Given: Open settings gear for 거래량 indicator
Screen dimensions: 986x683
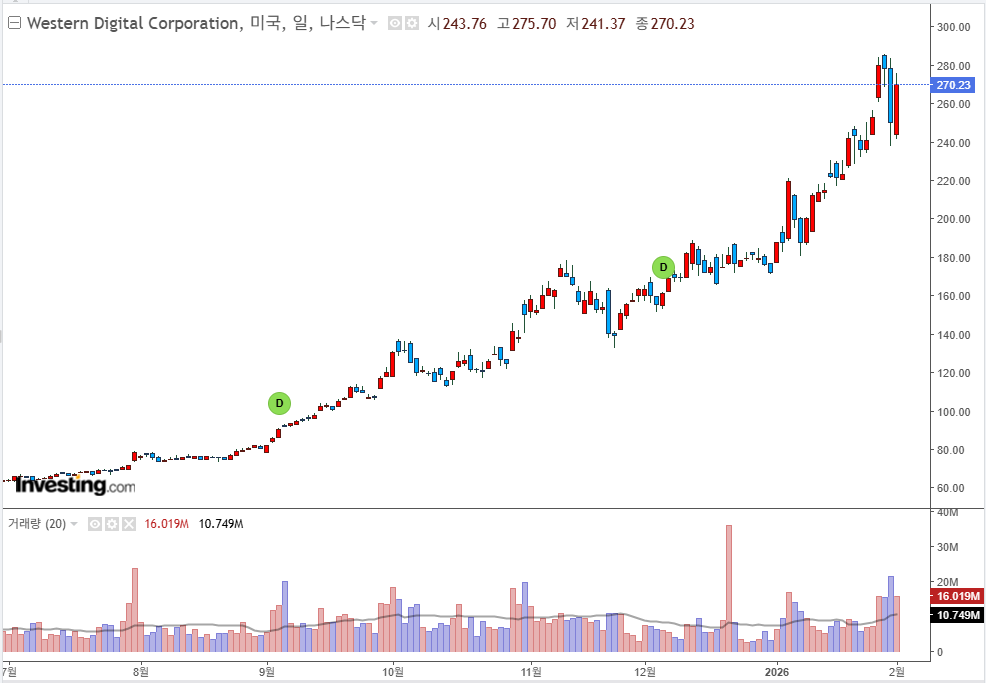Looking at the screenshot, I should pos(112,524).
